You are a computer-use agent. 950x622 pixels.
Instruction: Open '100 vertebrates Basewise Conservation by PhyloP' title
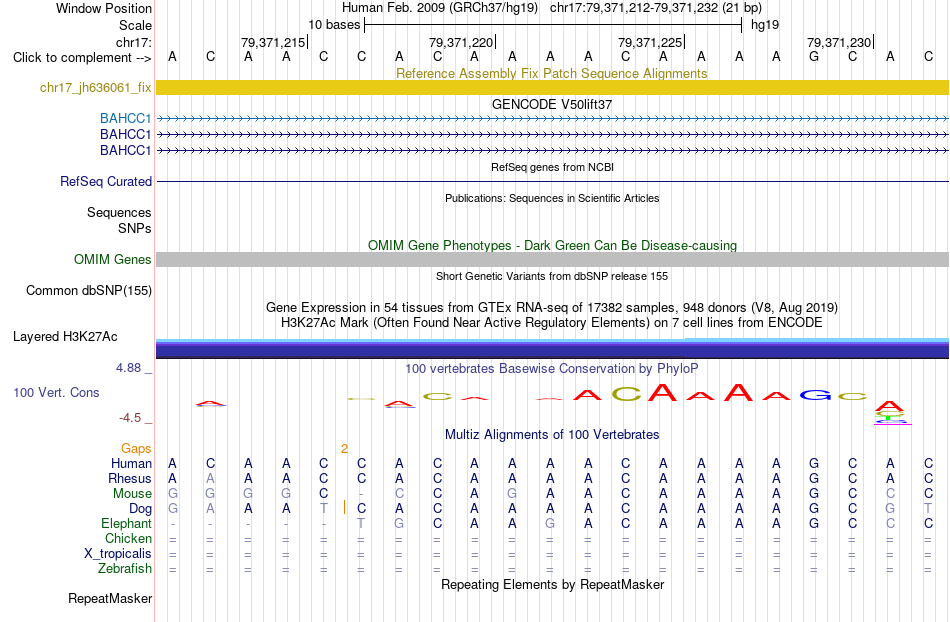551,369
